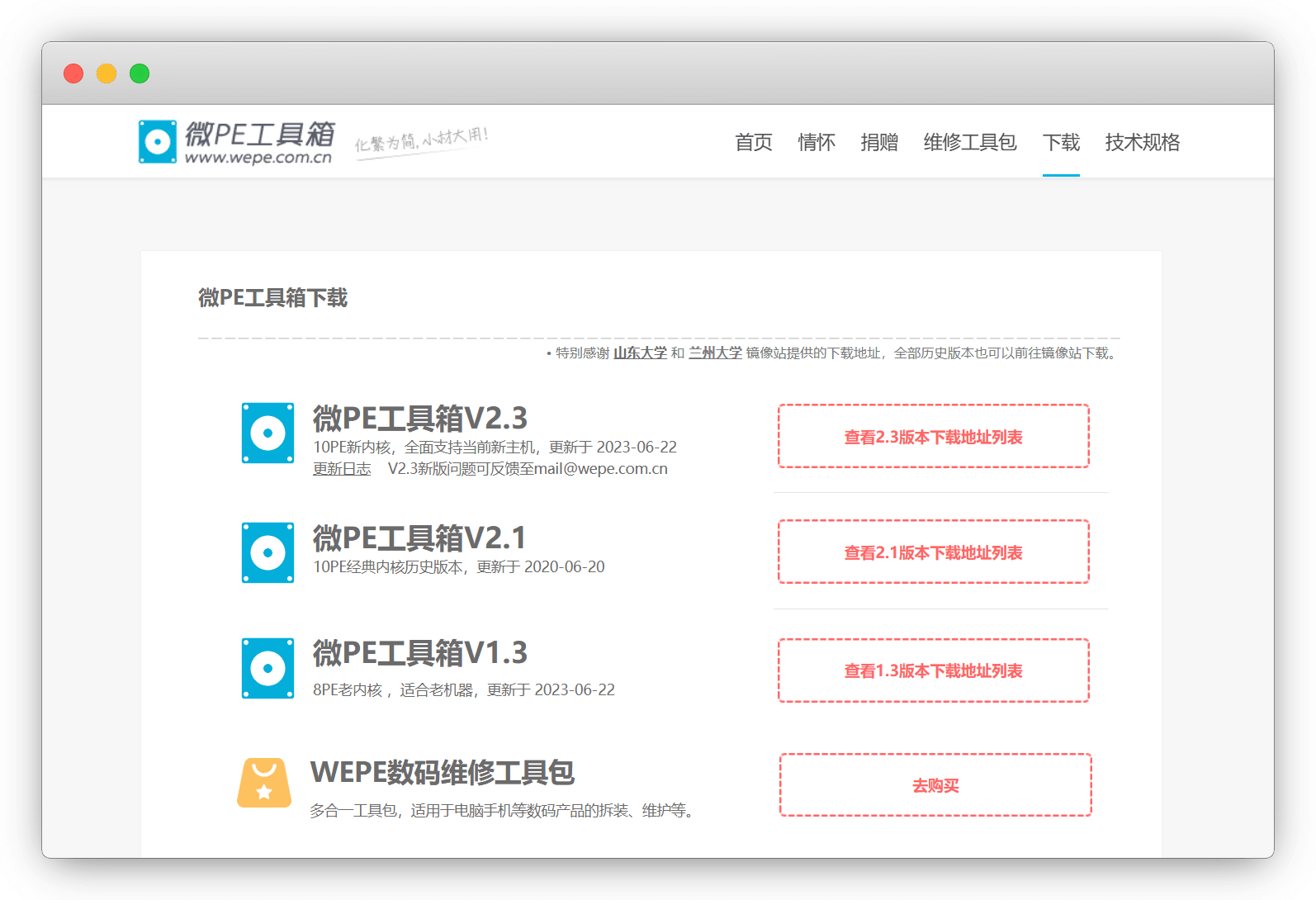Select the 下载 navigation tab

point(1061,142)
